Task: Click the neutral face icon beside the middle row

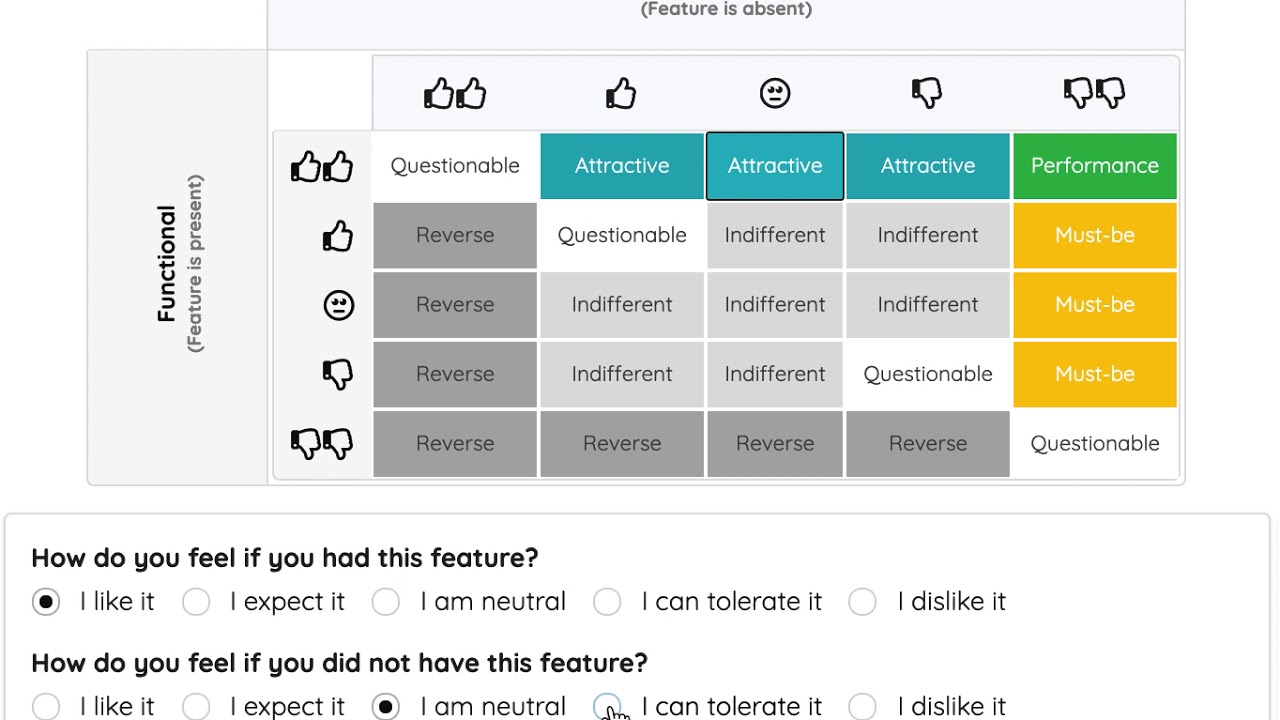Action: coord(339,305)
